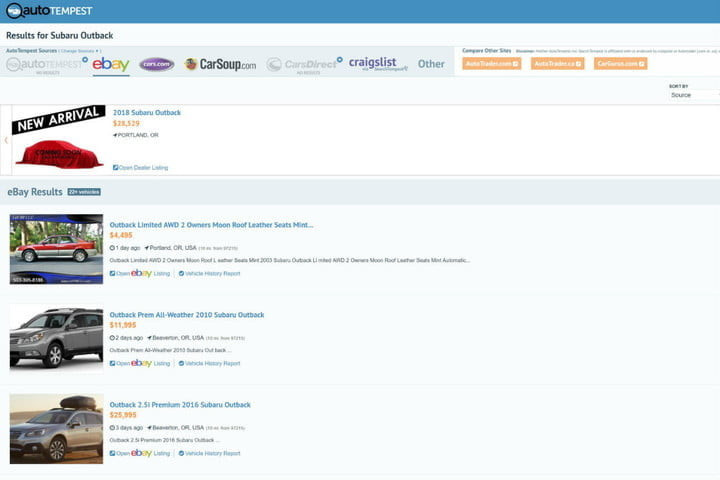
Task: Open Vehicle History Report for 2016 Outback
Action: click(x=209, y=453)
